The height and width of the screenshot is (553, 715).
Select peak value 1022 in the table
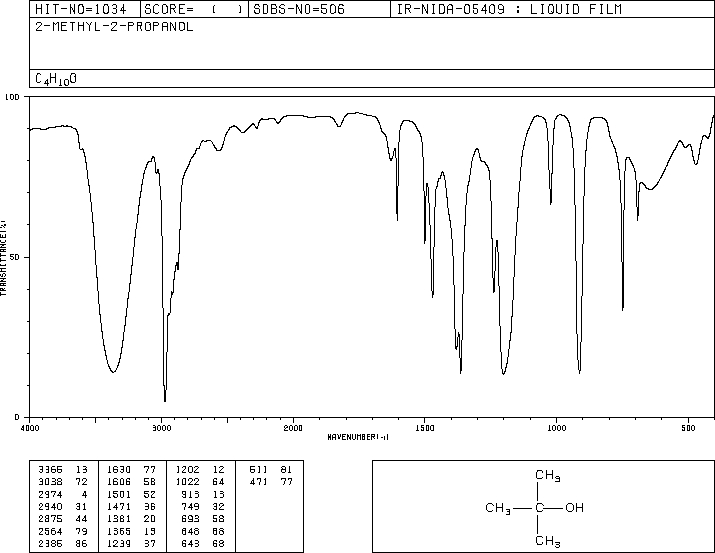tap(187, 482)
